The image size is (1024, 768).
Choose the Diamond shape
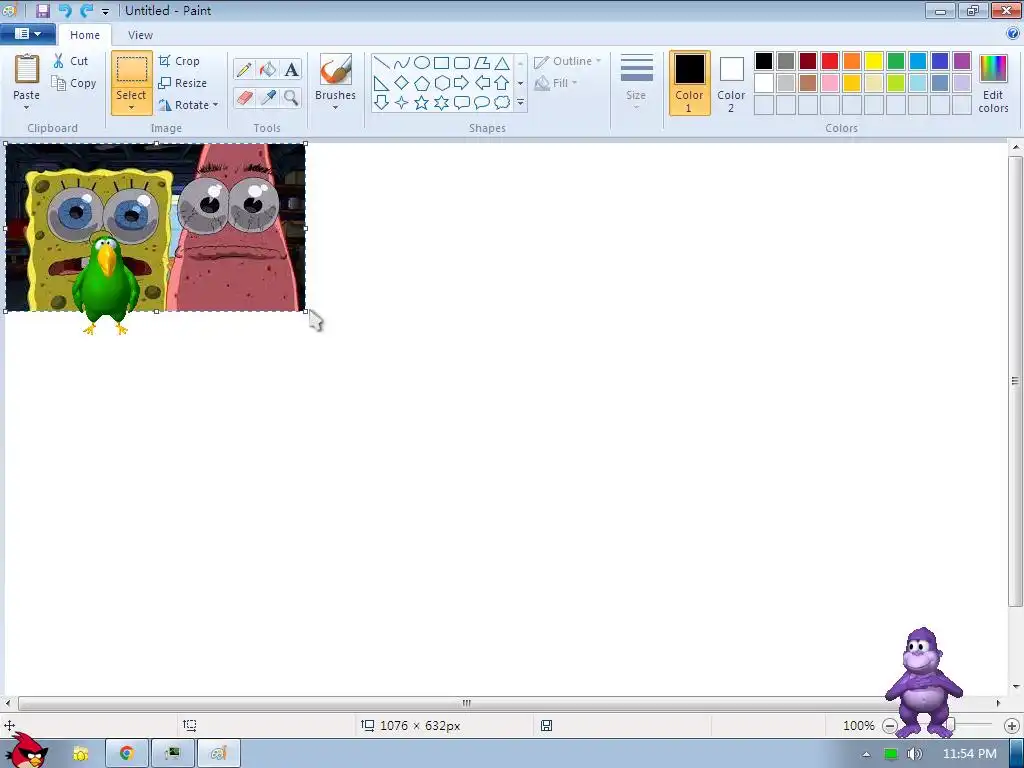coord(402,83)
